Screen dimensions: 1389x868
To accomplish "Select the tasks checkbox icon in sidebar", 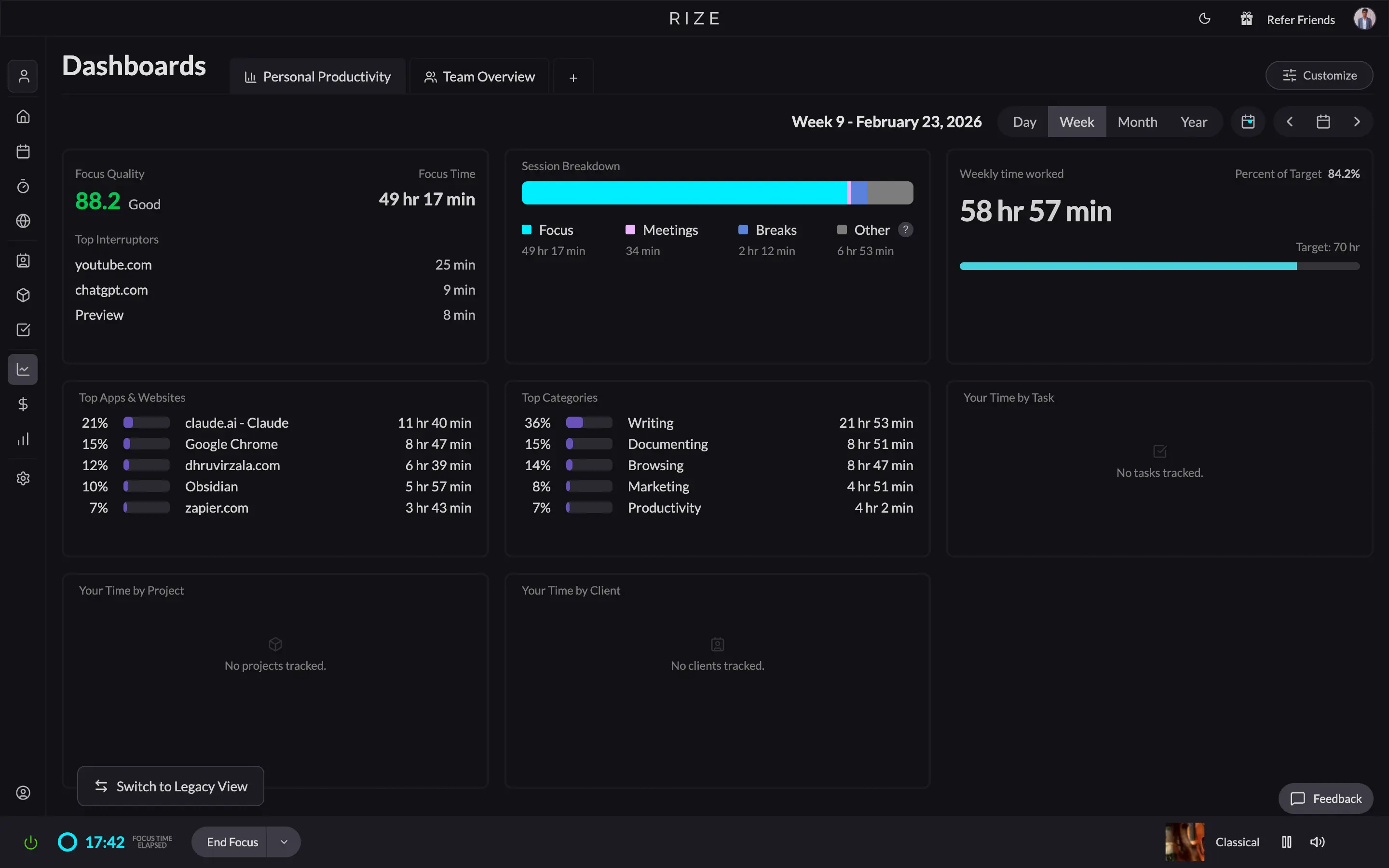I will (x=23, y=329).
